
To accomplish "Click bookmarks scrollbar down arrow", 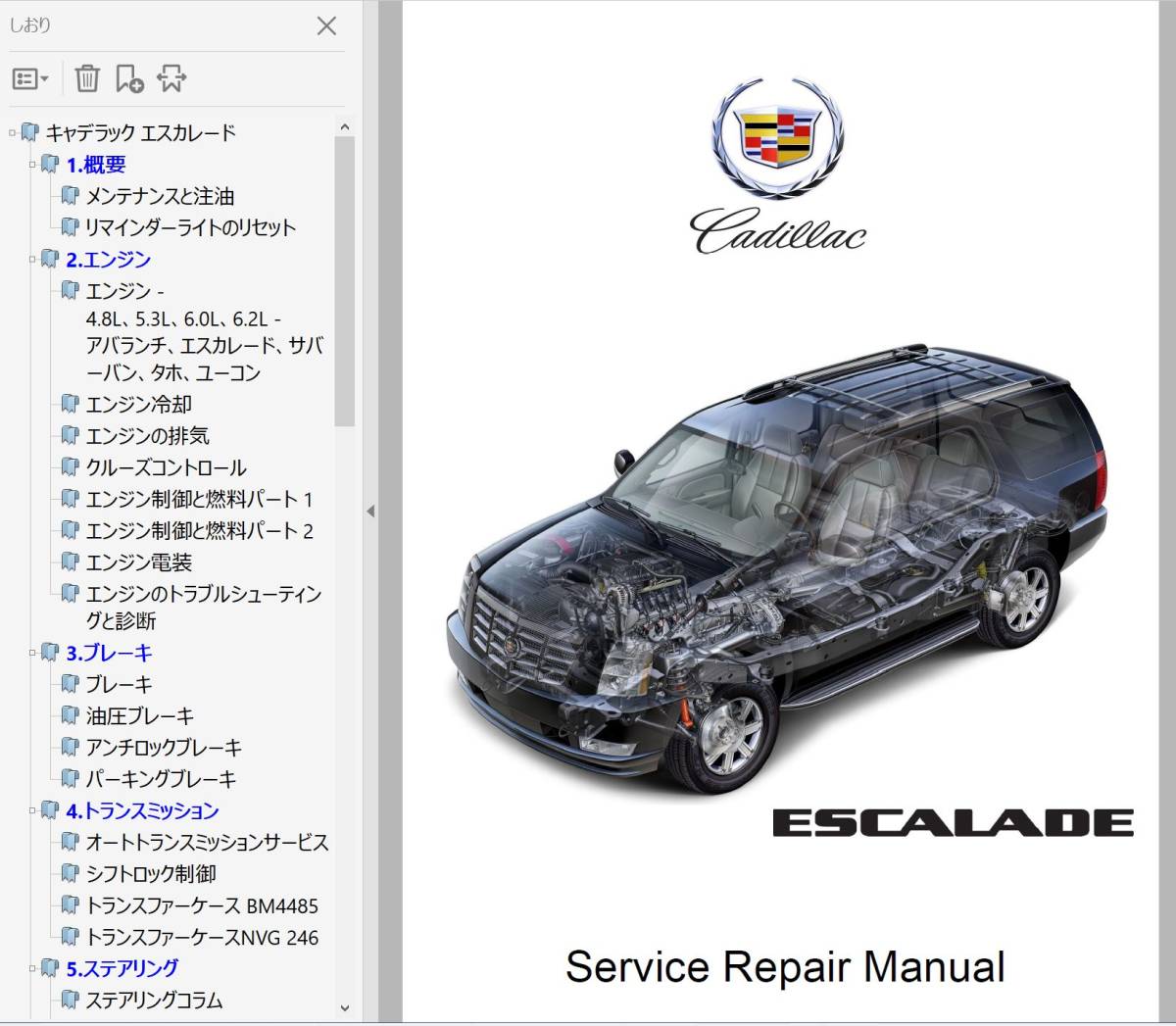I will [x=344, y=1007].
